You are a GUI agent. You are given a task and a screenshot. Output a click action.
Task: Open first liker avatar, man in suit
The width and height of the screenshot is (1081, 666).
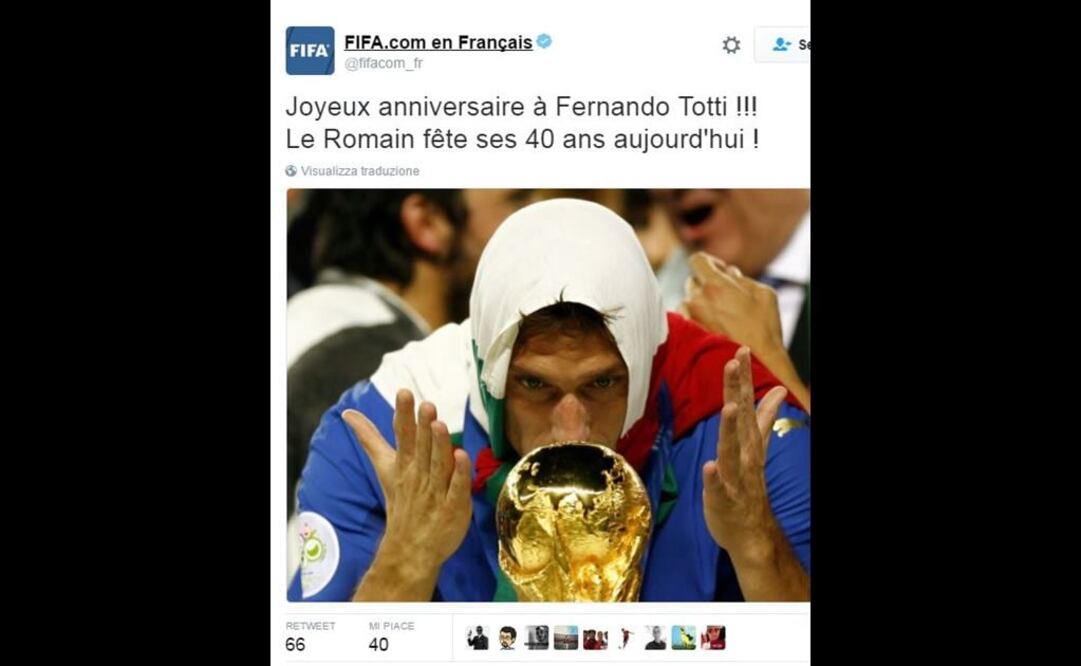(477, 638)
